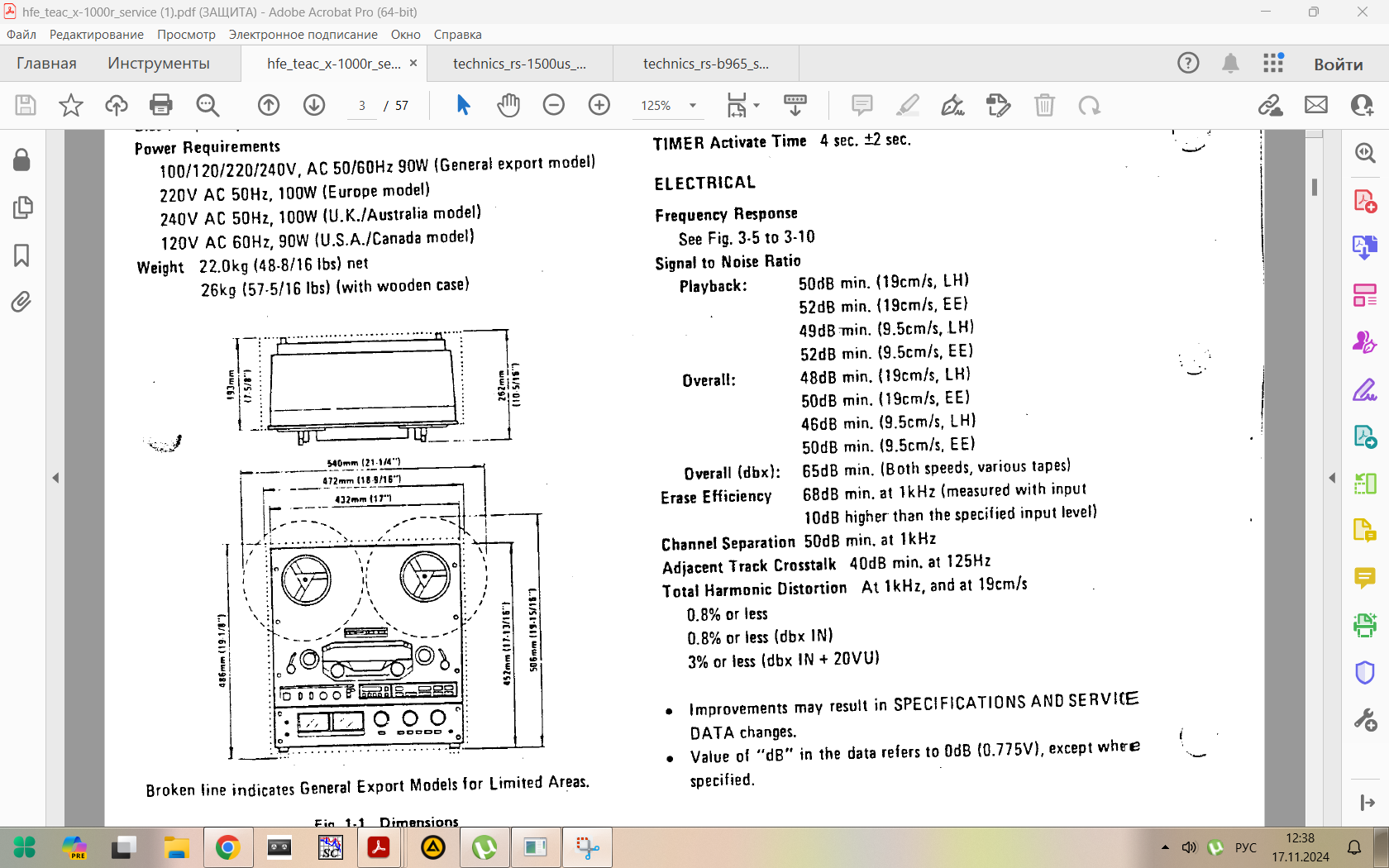Click the Войти sign-in button
Viewport: 1389px width, 868px height.
[1338, 64]
